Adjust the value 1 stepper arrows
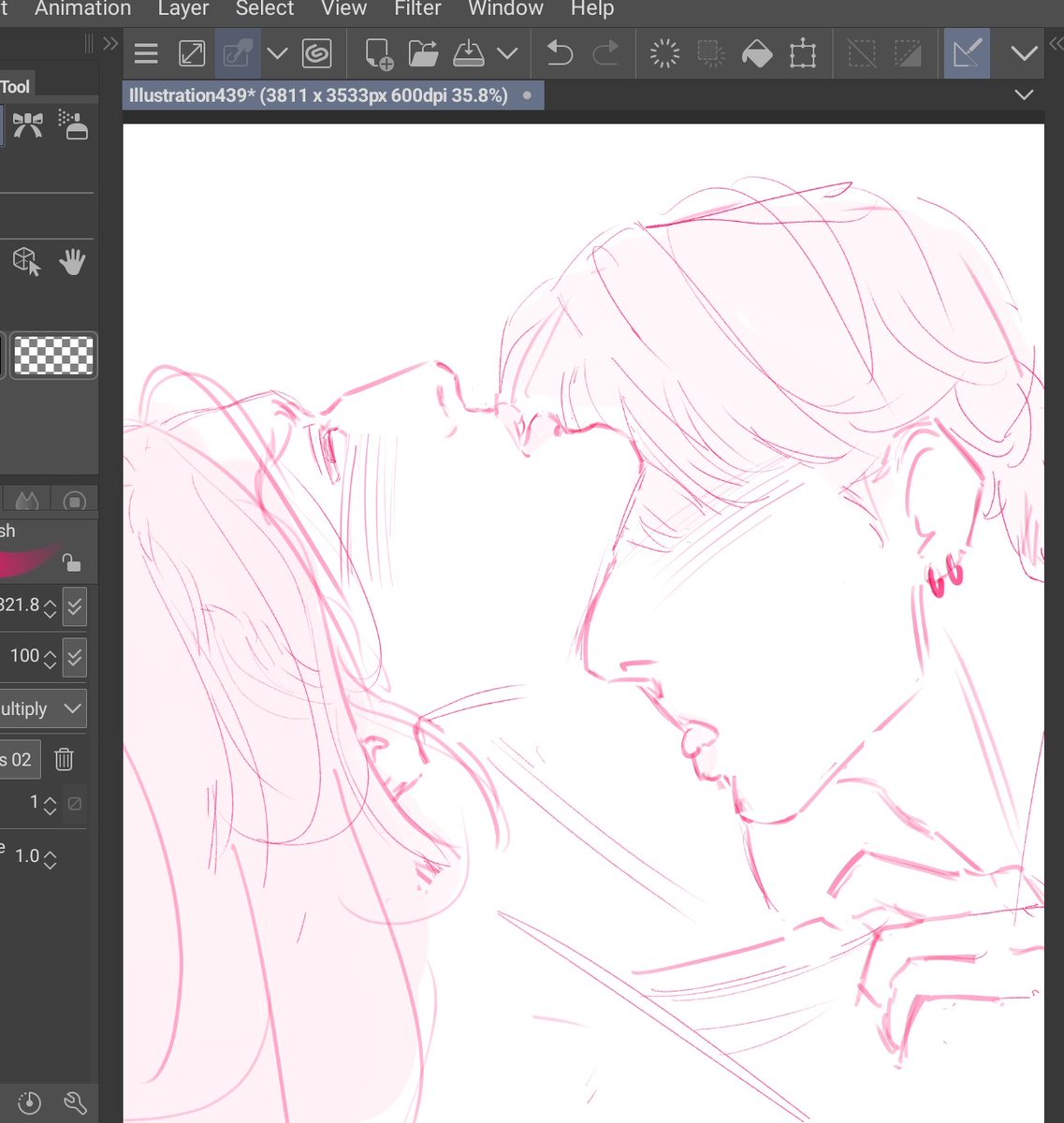The height and width of the screenshot is (1123, 1064). point(51,803)
